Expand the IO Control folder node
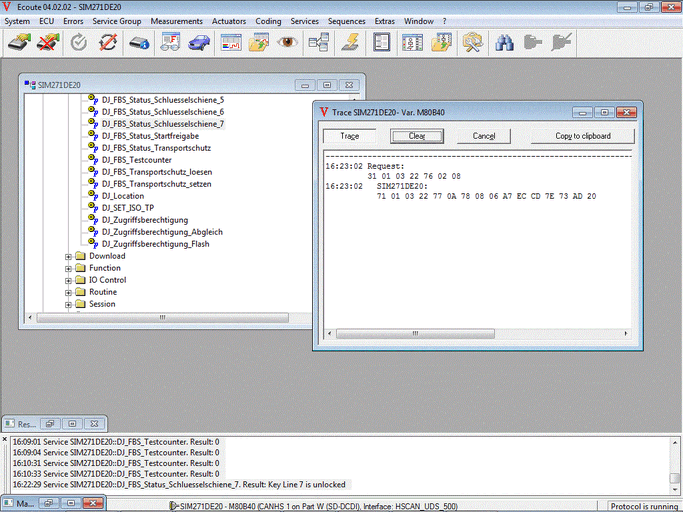The height and width of the screenshot is (512, 683). pos(69,280)
